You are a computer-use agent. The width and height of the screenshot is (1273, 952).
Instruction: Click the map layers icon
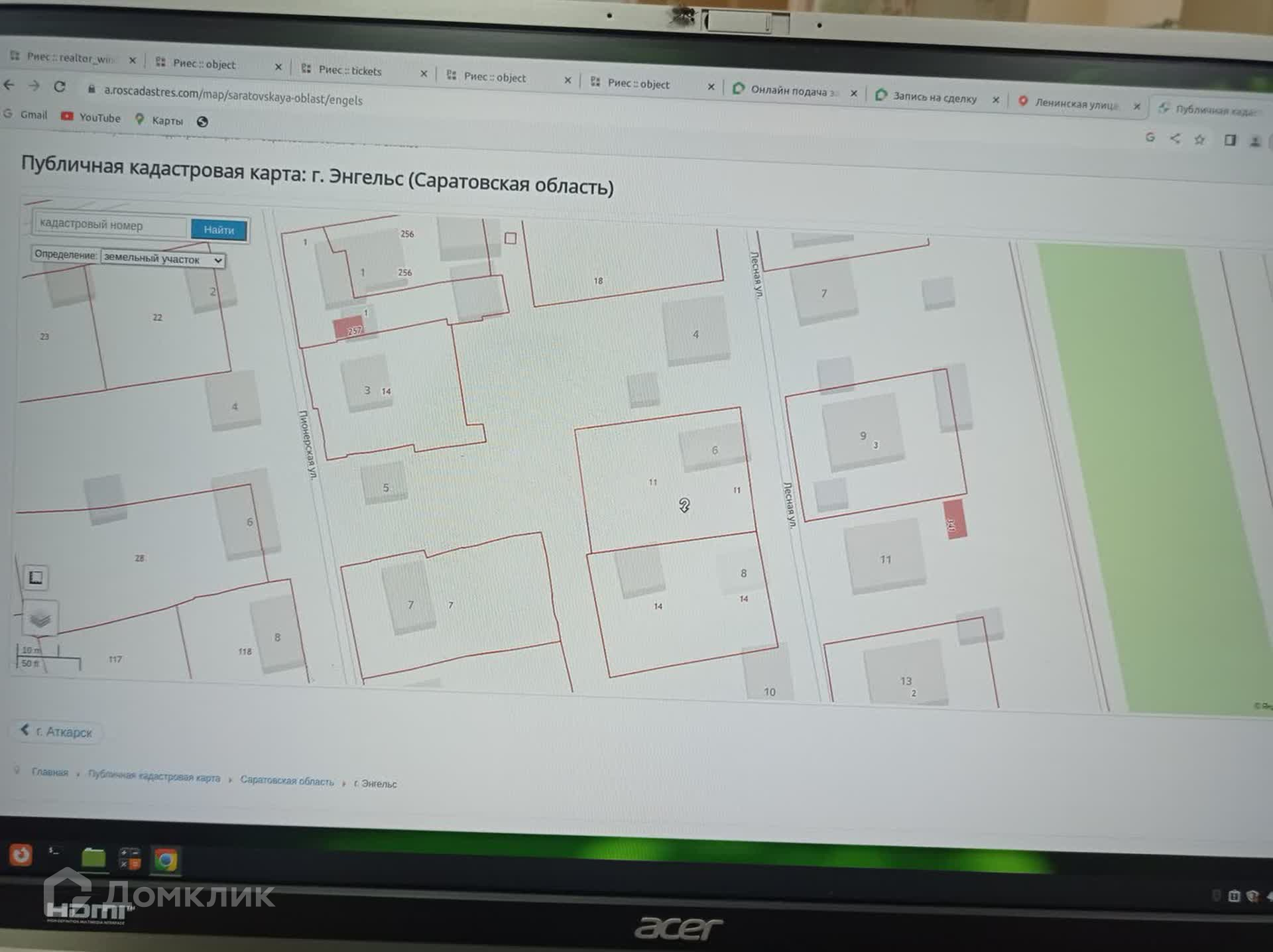40,619
